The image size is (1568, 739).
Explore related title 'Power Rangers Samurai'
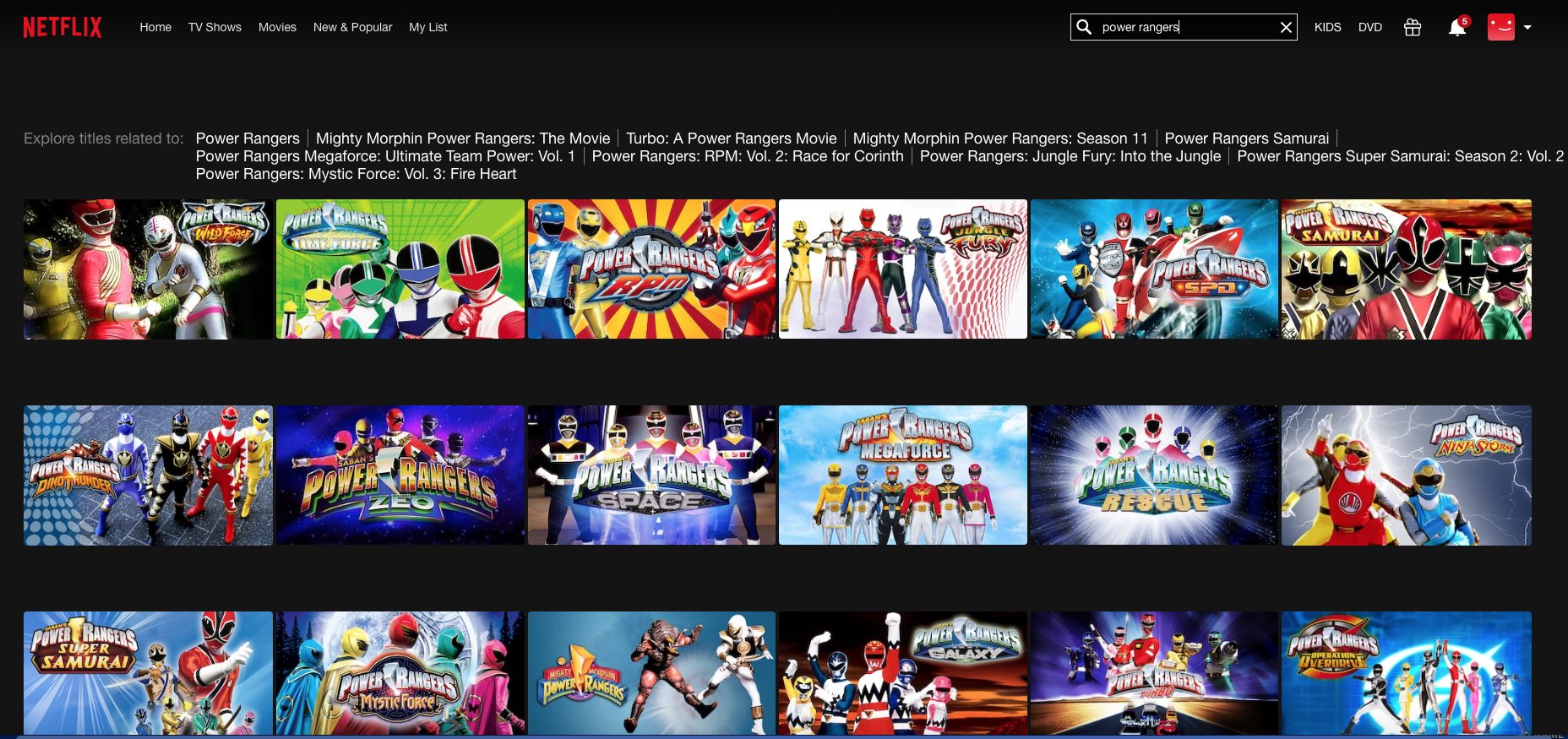pos(1247,139)
